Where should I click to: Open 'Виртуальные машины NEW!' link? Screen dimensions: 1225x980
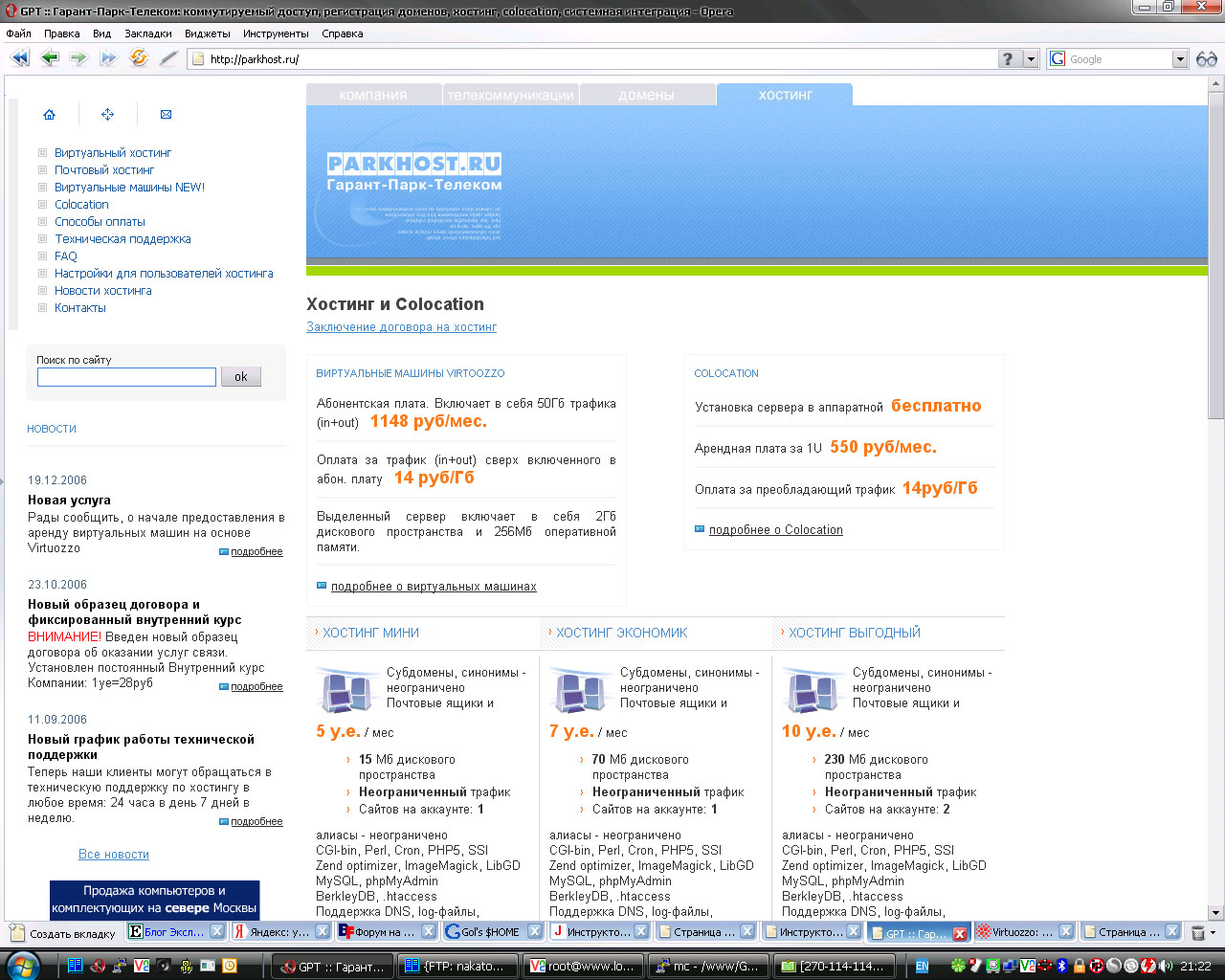(x=129, y=187)
